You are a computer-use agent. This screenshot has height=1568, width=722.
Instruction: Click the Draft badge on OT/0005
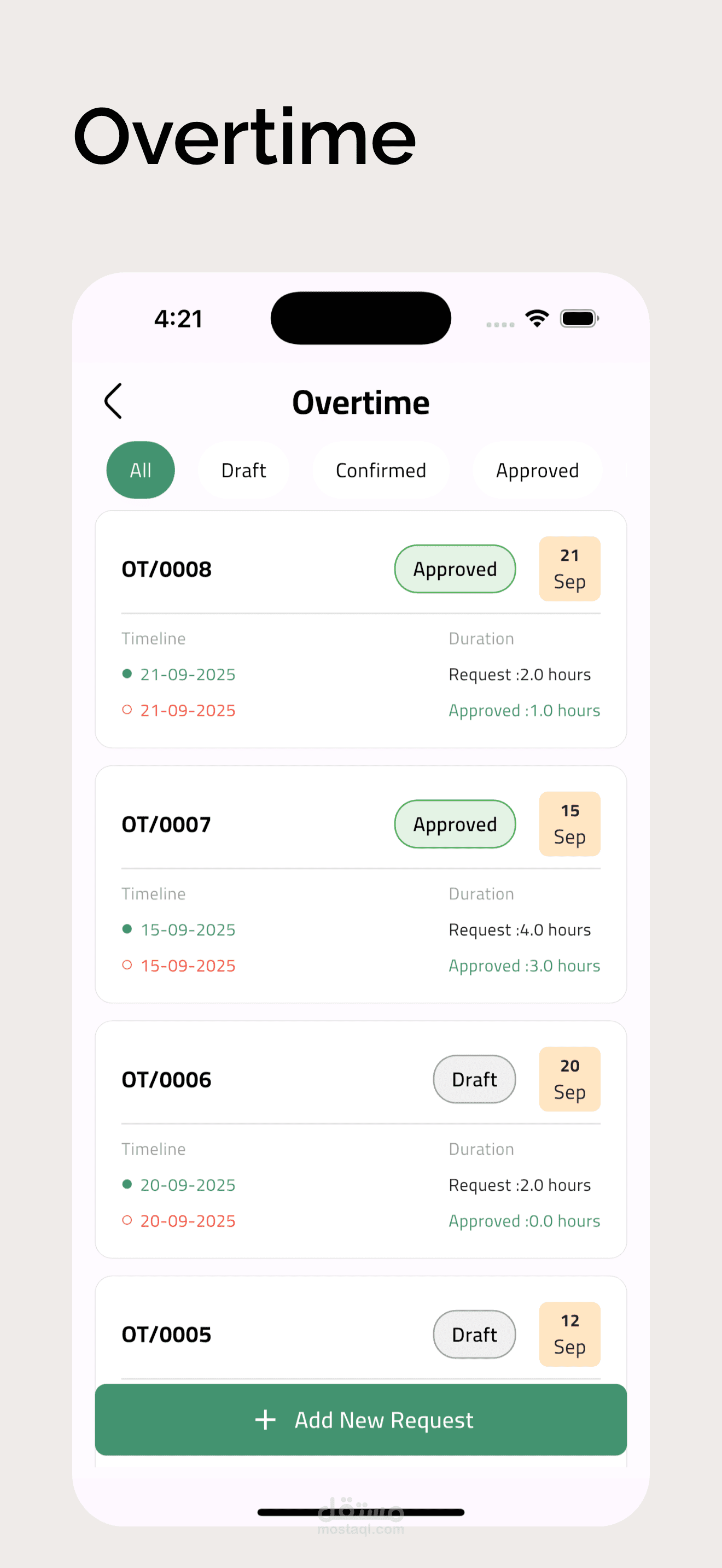click(x=474, y=1334)
